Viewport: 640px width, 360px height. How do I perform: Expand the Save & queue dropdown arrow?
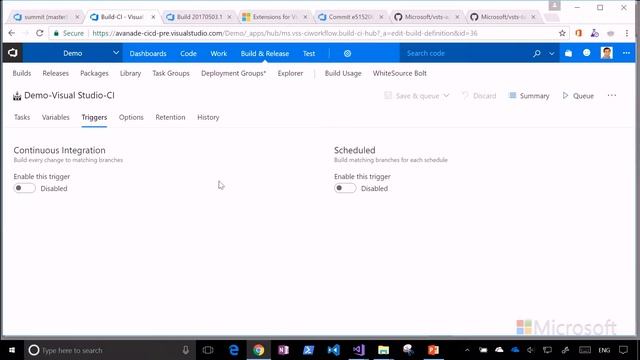point(446,96)
